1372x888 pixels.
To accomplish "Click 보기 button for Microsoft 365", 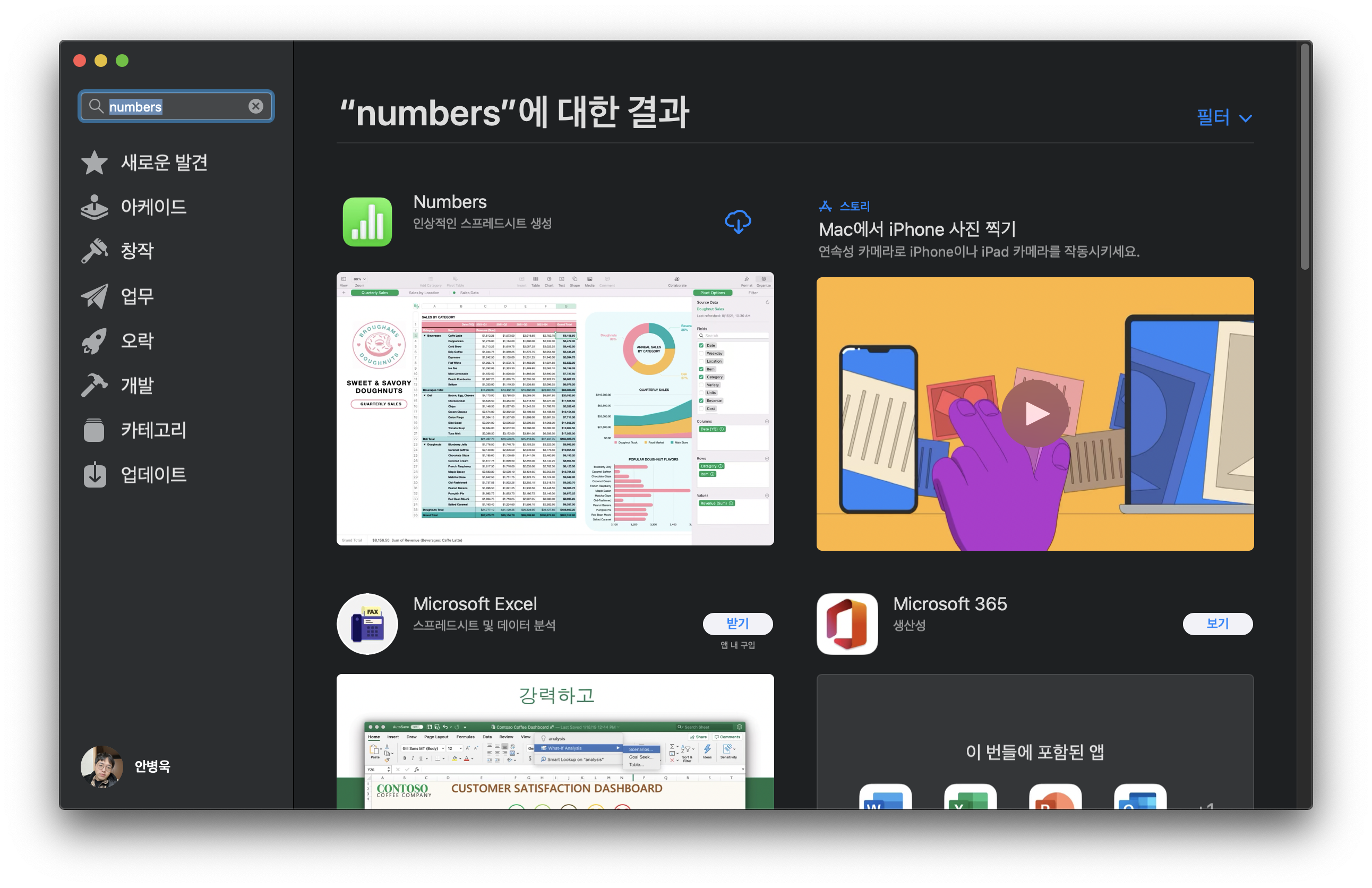I will [x=1217, y=624].
